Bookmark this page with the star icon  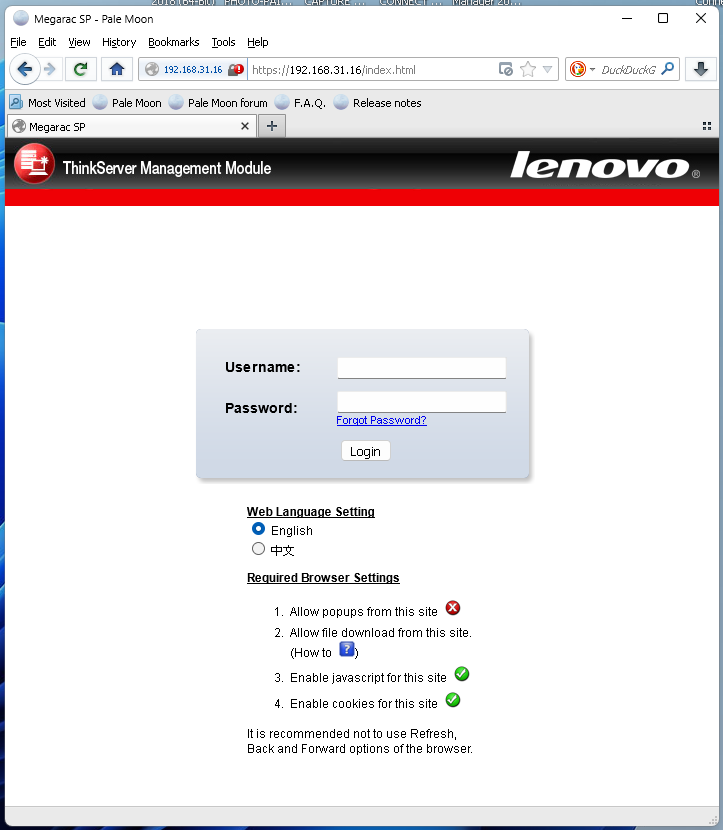[x=528, y=69]
